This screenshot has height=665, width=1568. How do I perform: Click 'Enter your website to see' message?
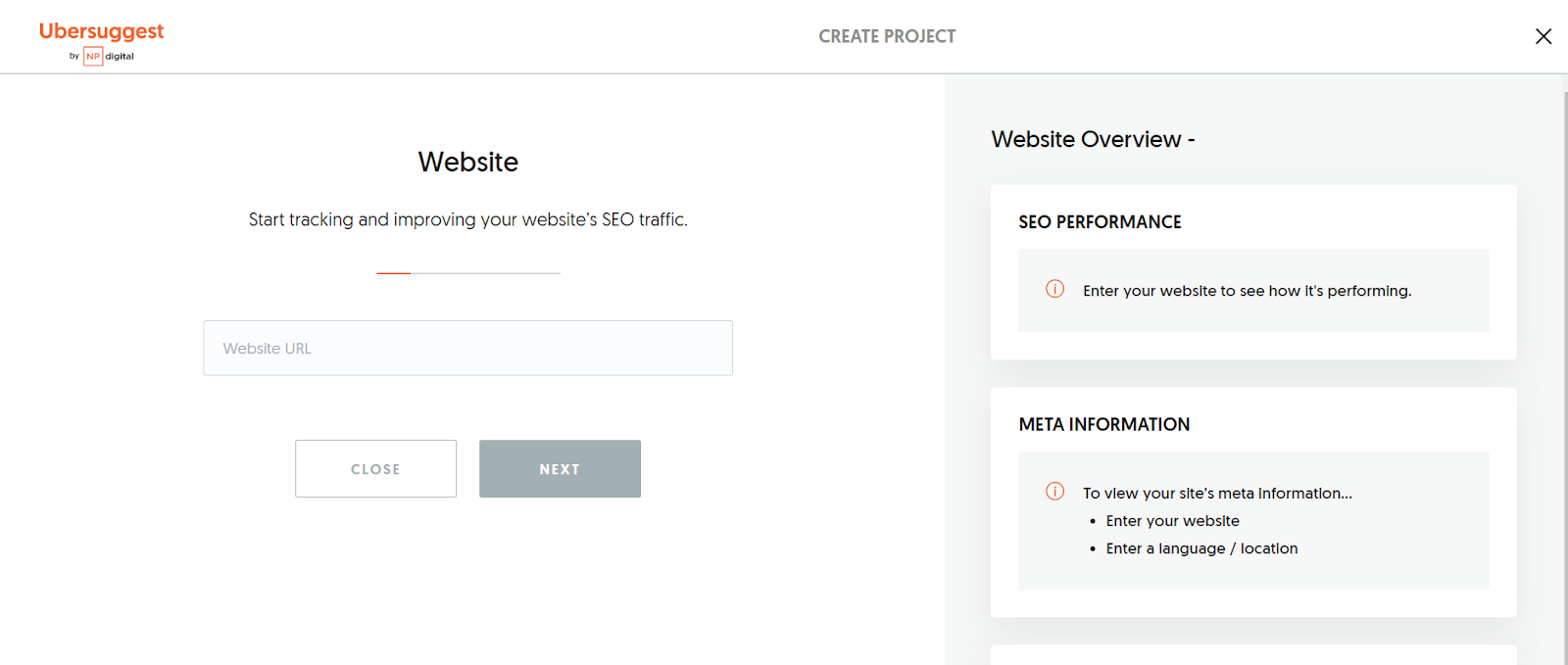pos(1247,291)
